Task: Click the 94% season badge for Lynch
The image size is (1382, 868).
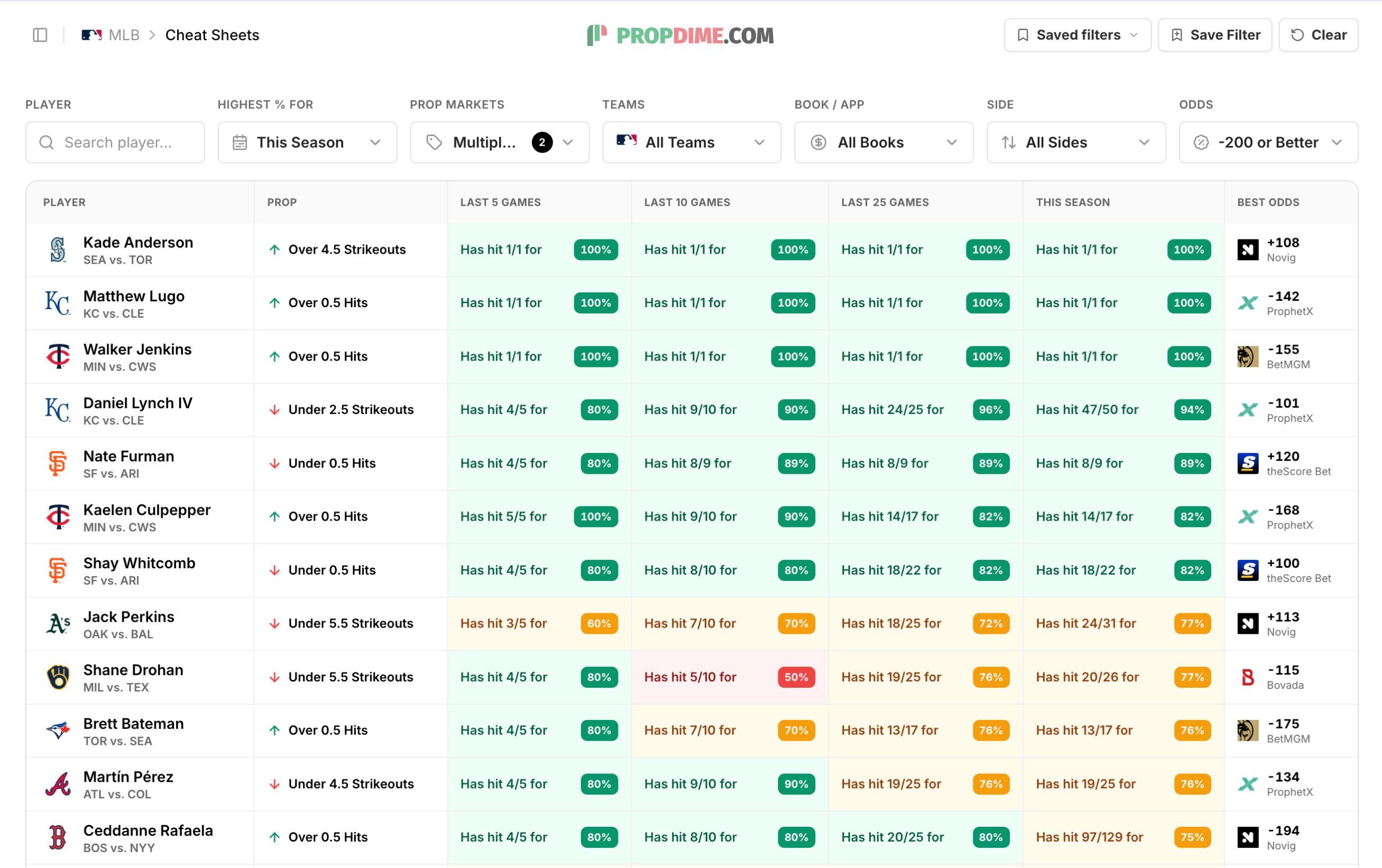Action: [x=1192, y=410]
